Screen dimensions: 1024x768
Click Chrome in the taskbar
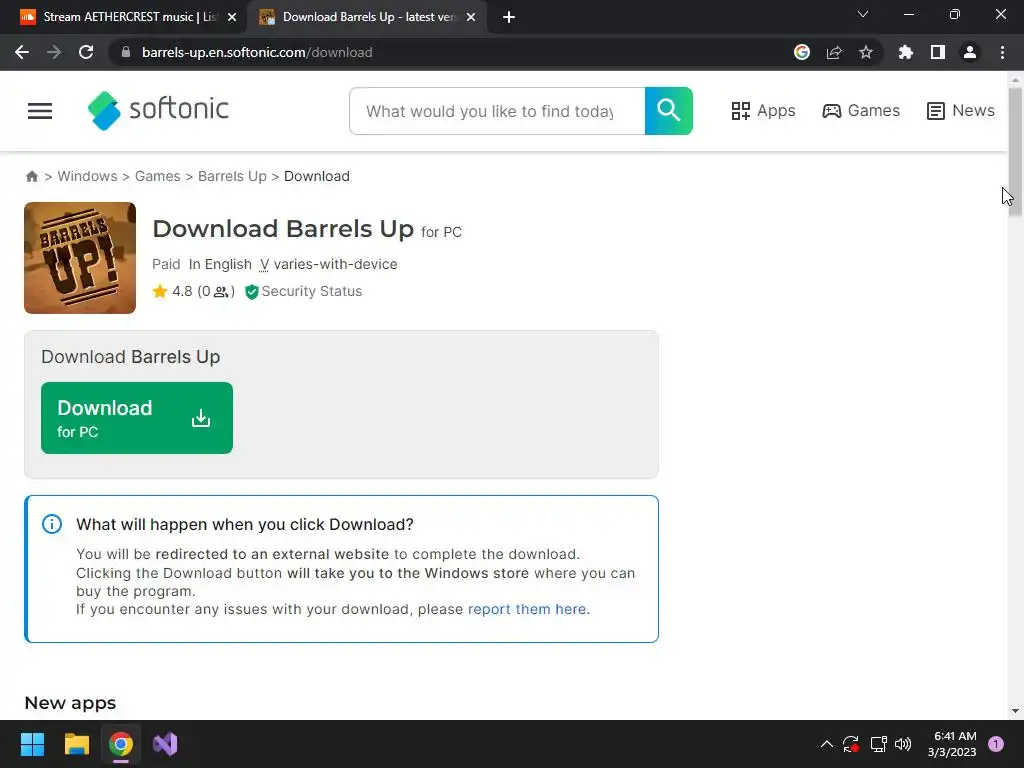(121, 744)
